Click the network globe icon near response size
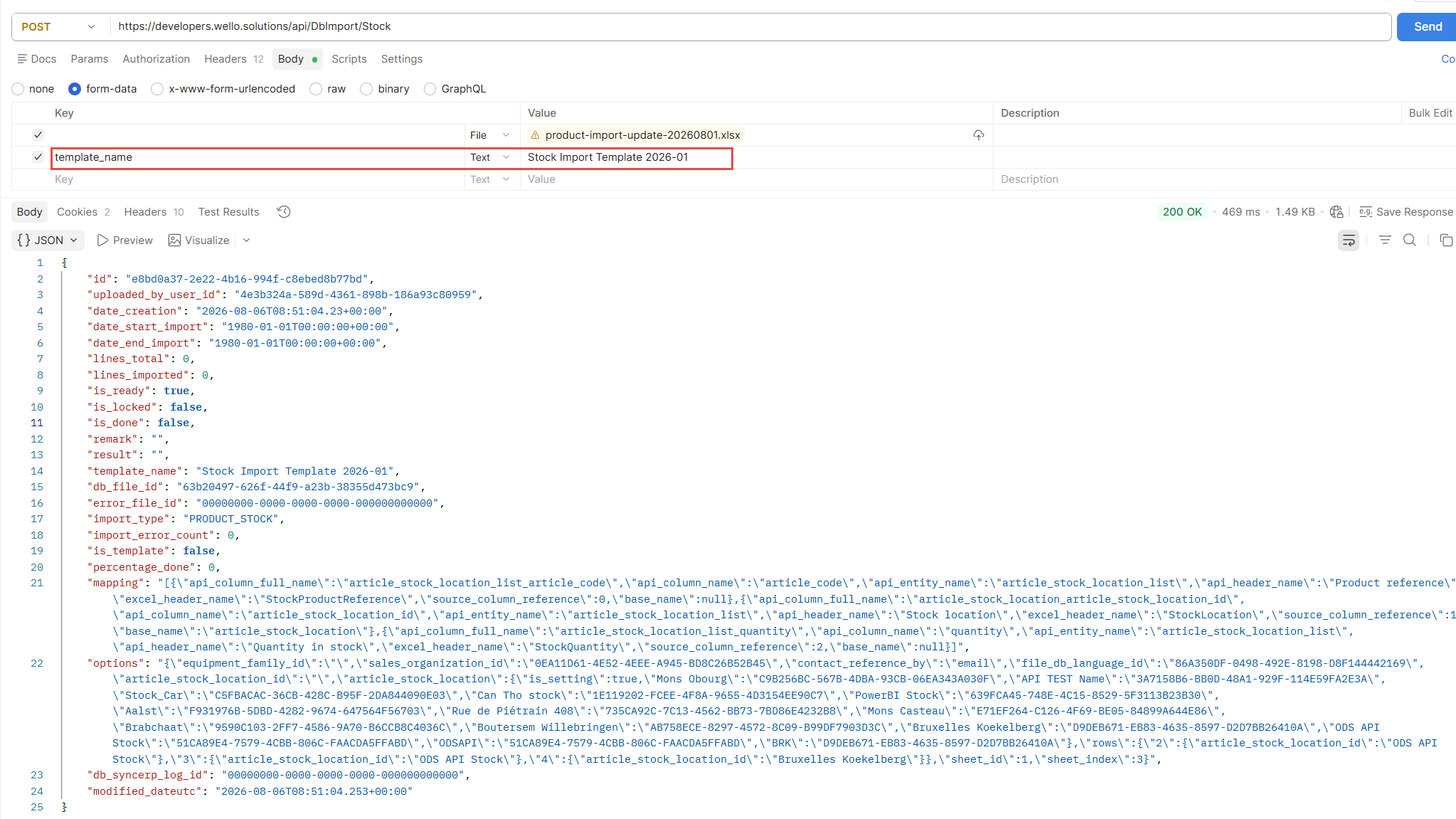Viewport: 1456px width, 819px height. tap(1337, 212)
